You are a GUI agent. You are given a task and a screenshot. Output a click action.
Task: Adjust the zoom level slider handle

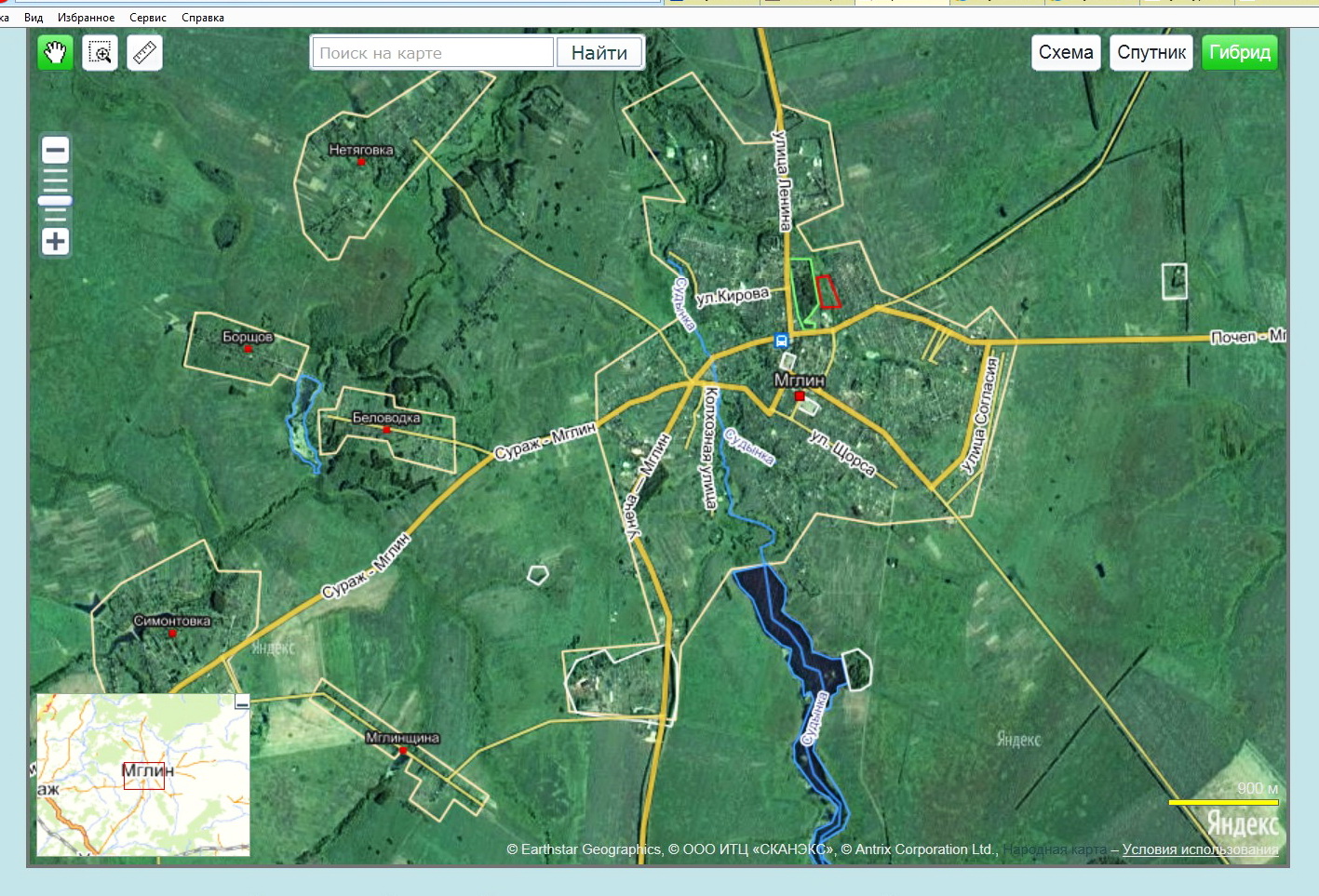(x=55, y=201)
